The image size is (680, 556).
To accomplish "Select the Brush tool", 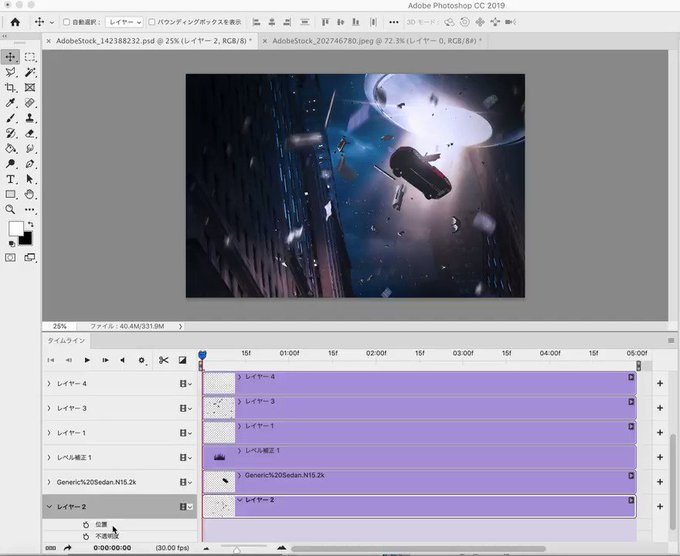I will click(10, 118).
